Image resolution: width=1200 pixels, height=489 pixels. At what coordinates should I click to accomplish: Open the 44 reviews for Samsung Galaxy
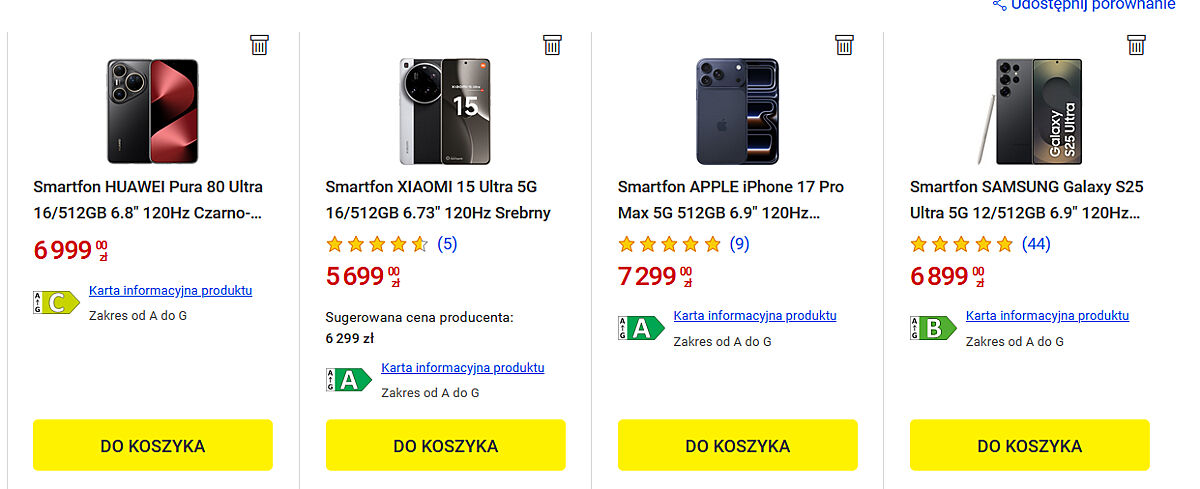pos(1036,243)
